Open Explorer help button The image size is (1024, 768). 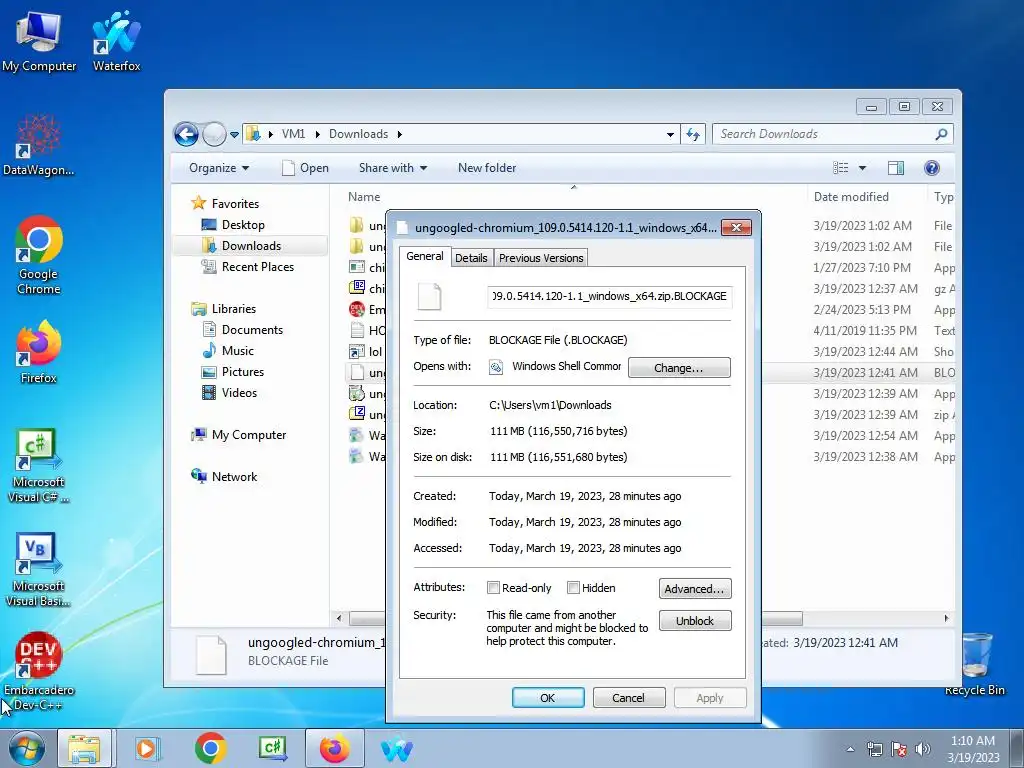tap(932, 168)
